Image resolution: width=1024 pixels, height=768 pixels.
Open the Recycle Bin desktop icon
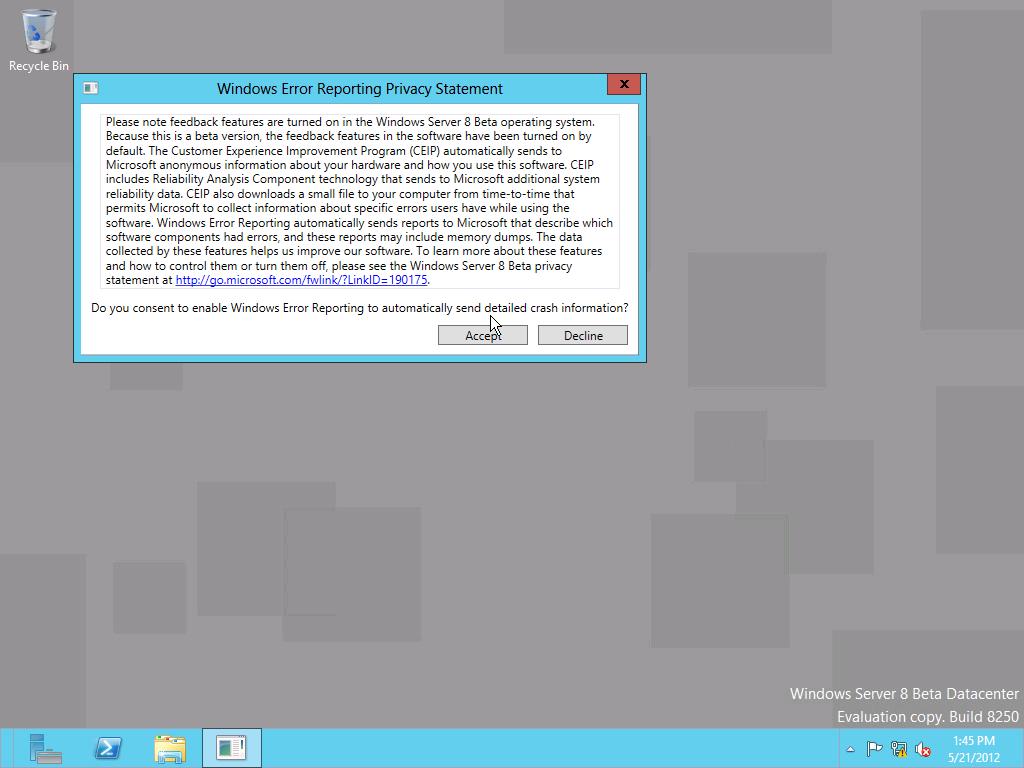[x=39, y=39]
